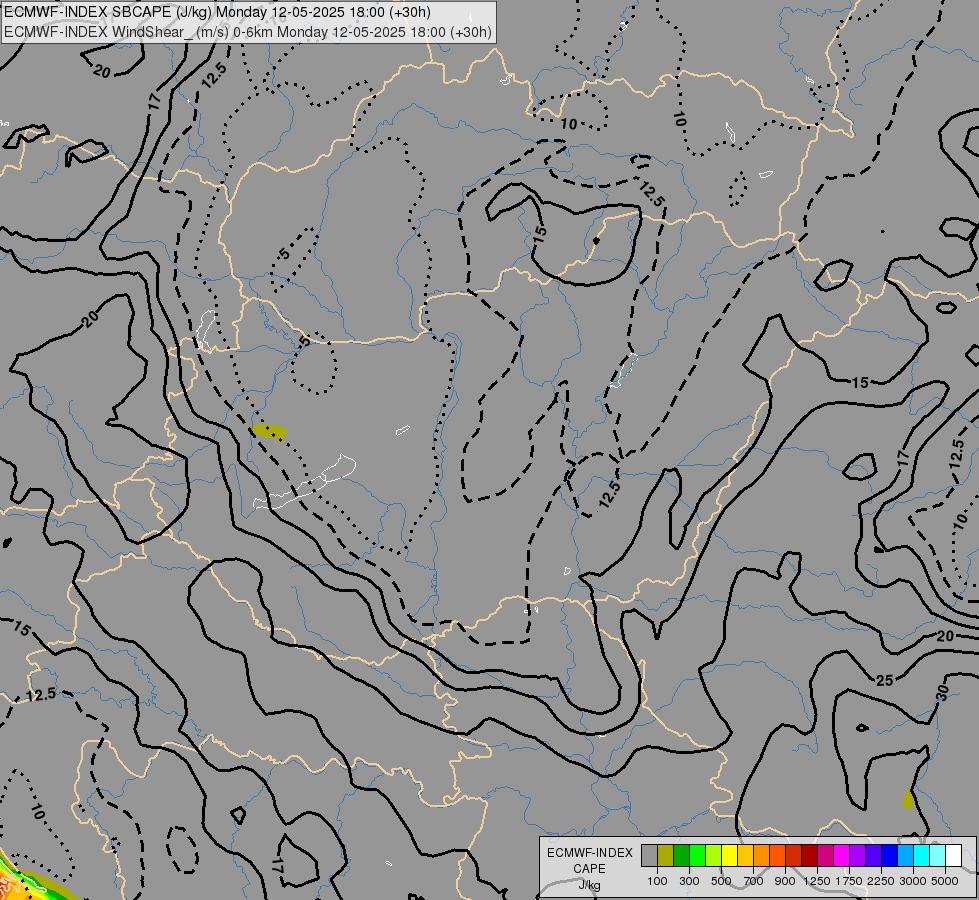The image size is (979, 900).
Task: Click the "J/kg" unit label in the legend
Action: (589, 886)
